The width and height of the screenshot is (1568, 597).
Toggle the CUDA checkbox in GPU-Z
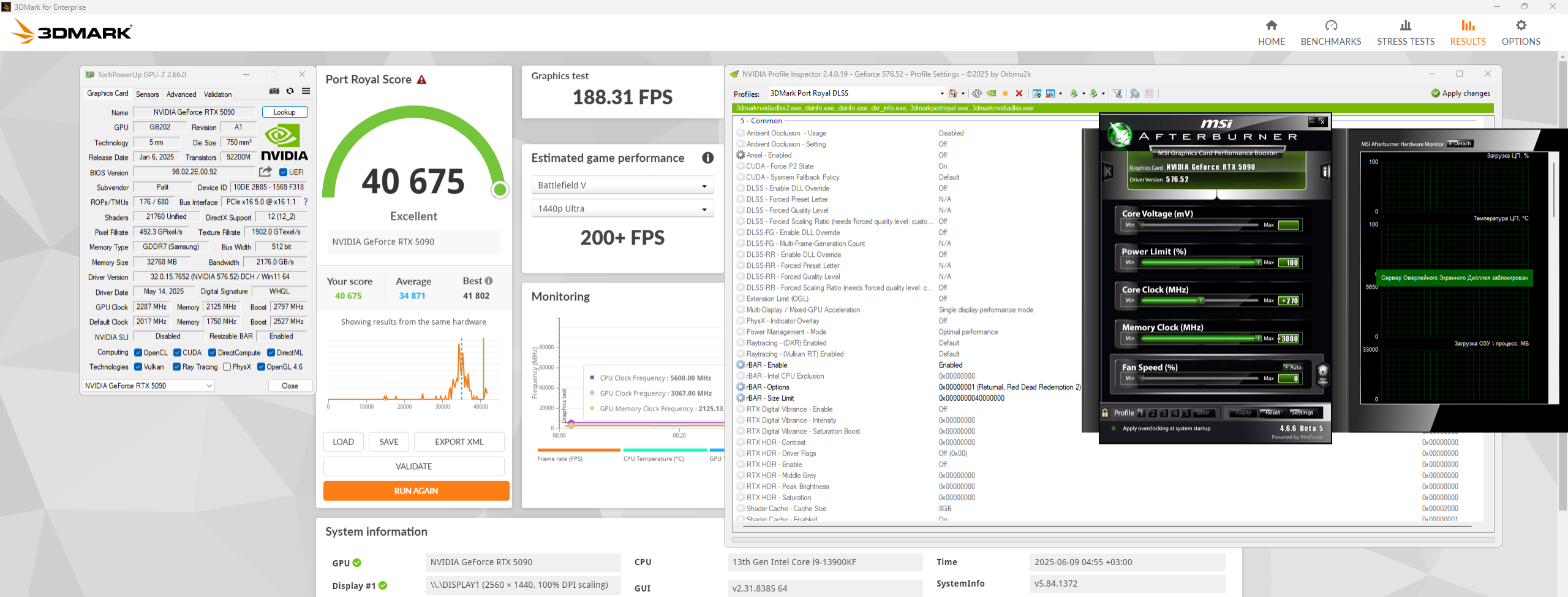click(x=177, y=352)
